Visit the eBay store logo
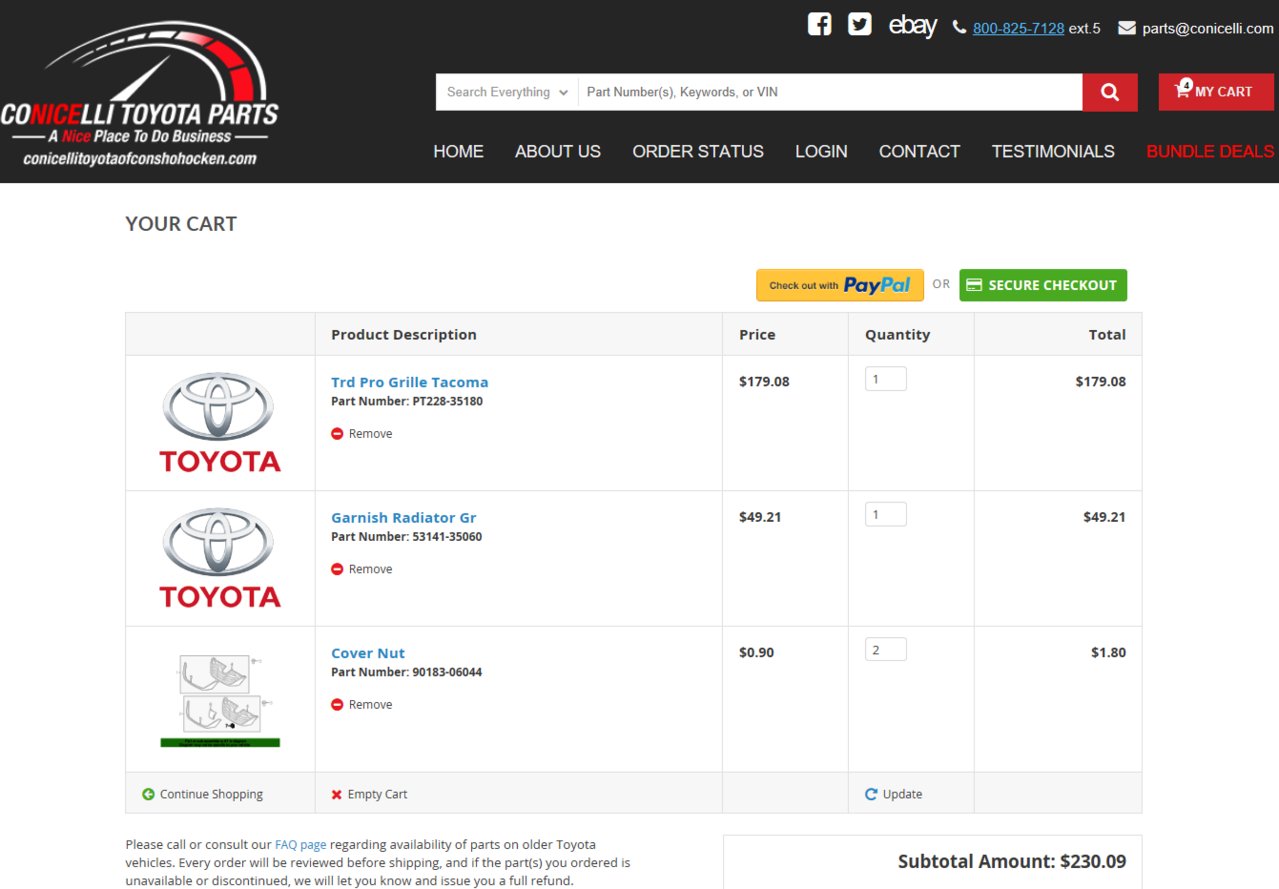The height and width of the screenshot is (889, 1279). click(912, 26)
